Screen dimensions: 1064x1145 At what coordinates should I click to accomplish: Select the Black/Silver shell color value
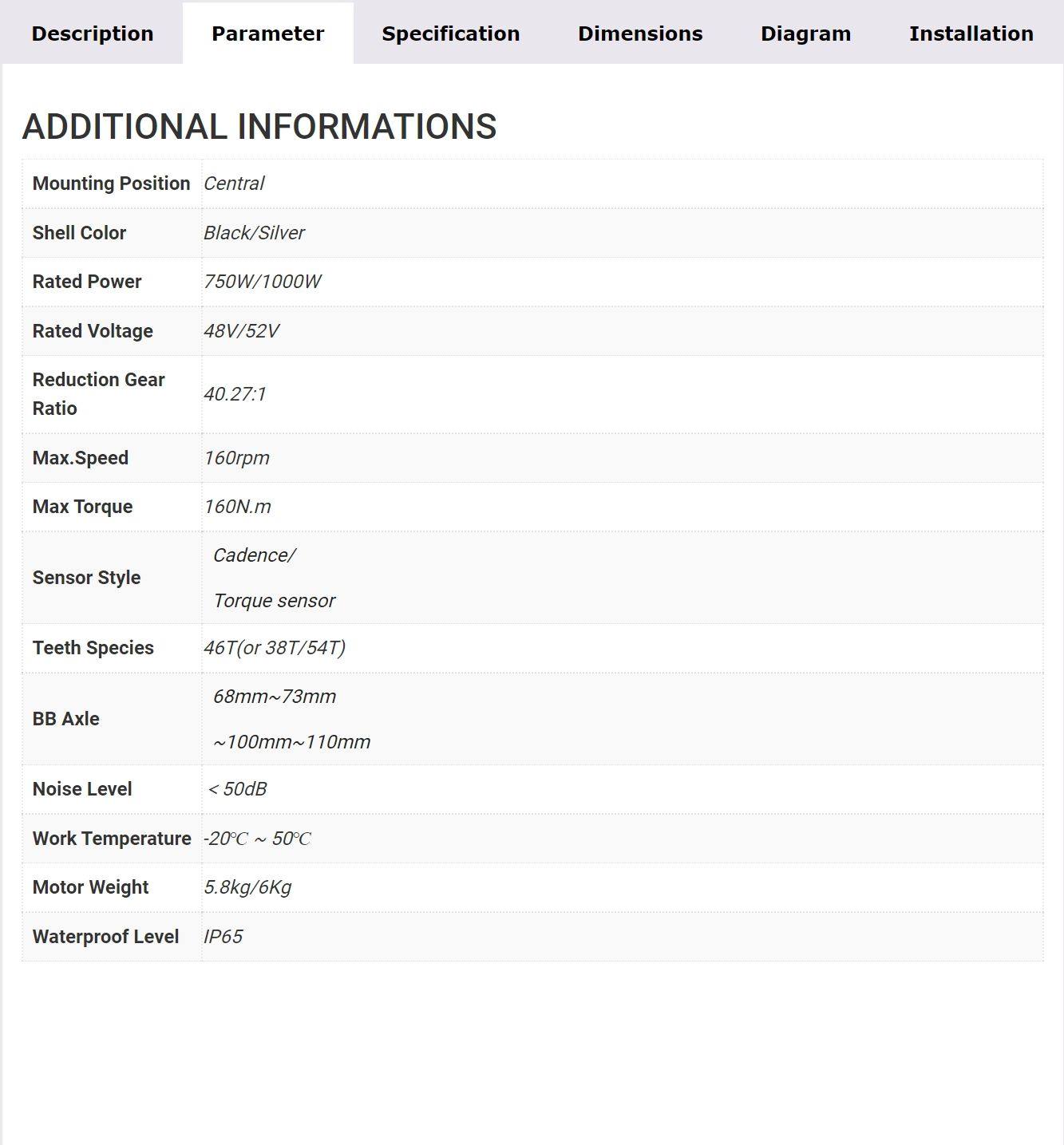coord(254,233)
